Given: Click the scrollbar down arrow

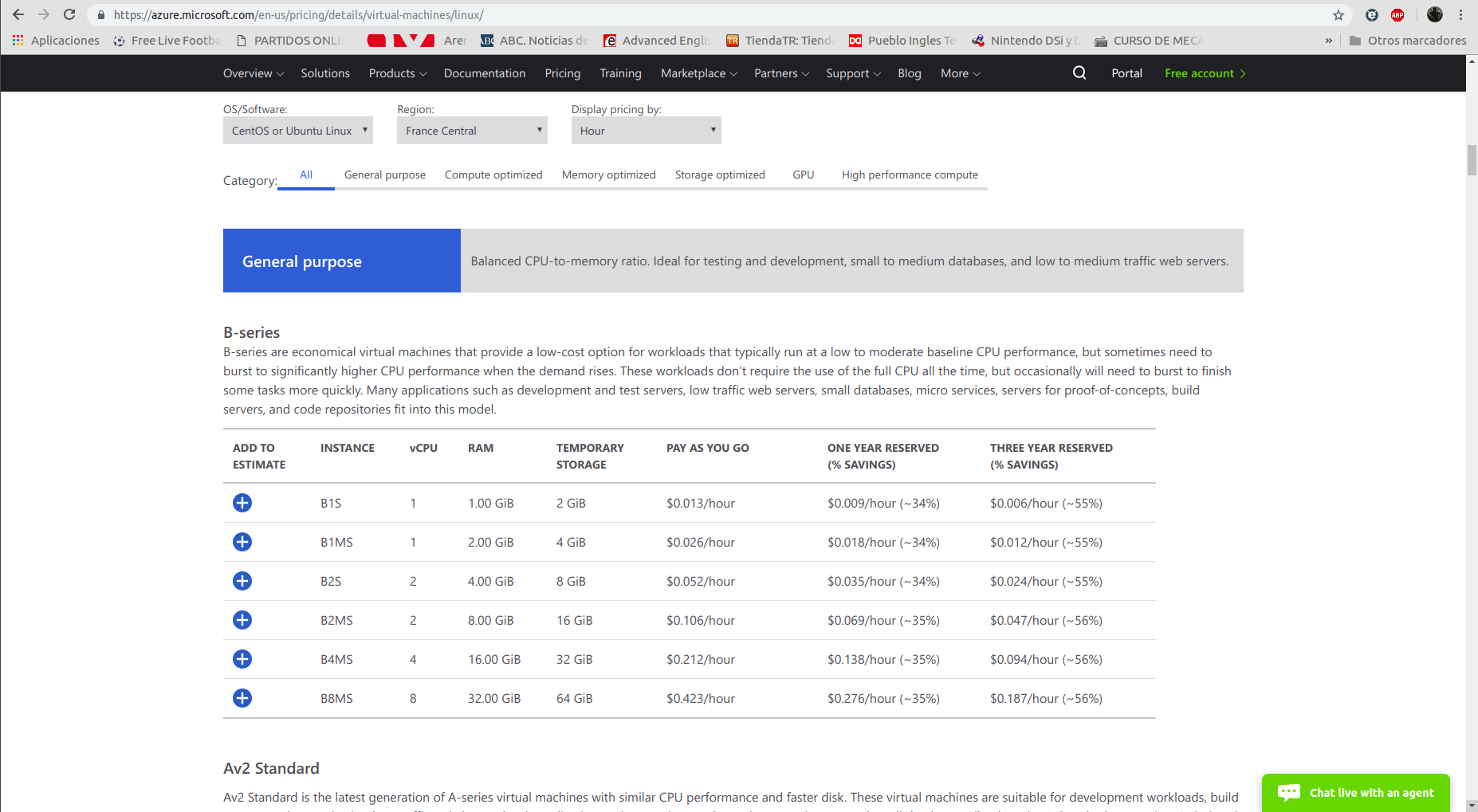Looking at the screenshot, I should coord(1472,805).
